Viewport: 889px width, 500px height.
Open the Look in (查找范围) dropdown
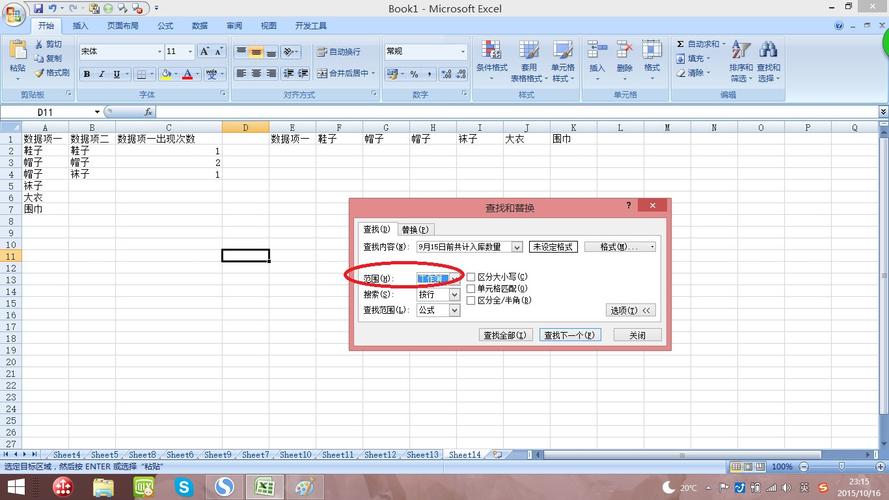(454, 310)
